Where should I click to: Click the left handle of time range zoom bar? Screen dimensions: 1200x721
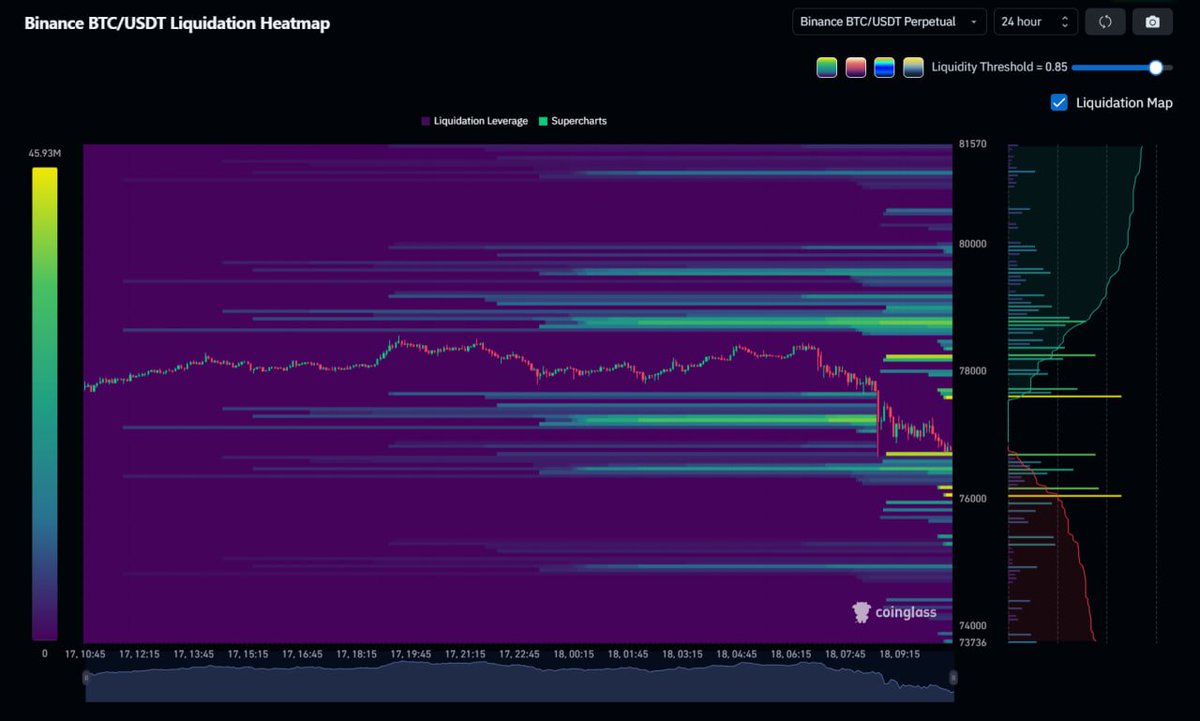[x=86, y=677]
